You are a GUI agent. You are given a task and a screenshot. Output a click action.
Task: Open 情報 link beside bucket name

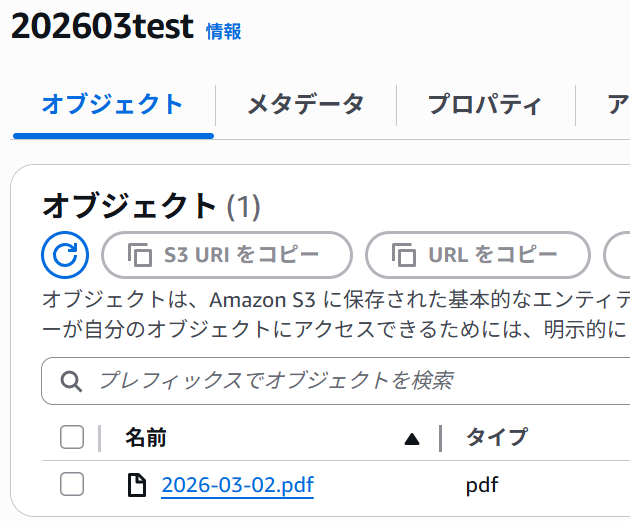(x=223, y=32)
